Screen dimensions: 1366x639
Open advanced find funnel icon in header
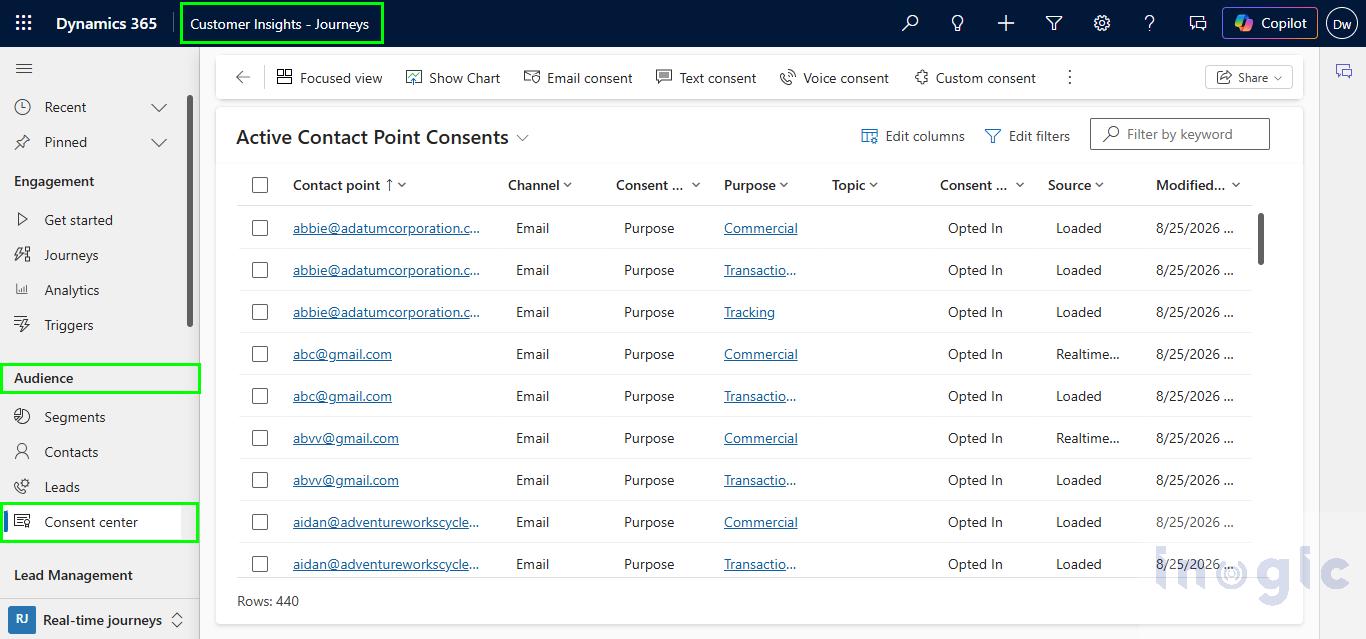(1054, 23)
